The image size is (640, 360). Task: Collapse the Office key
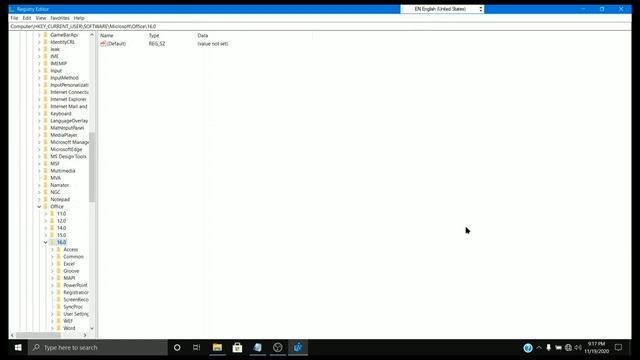(39, 207)
